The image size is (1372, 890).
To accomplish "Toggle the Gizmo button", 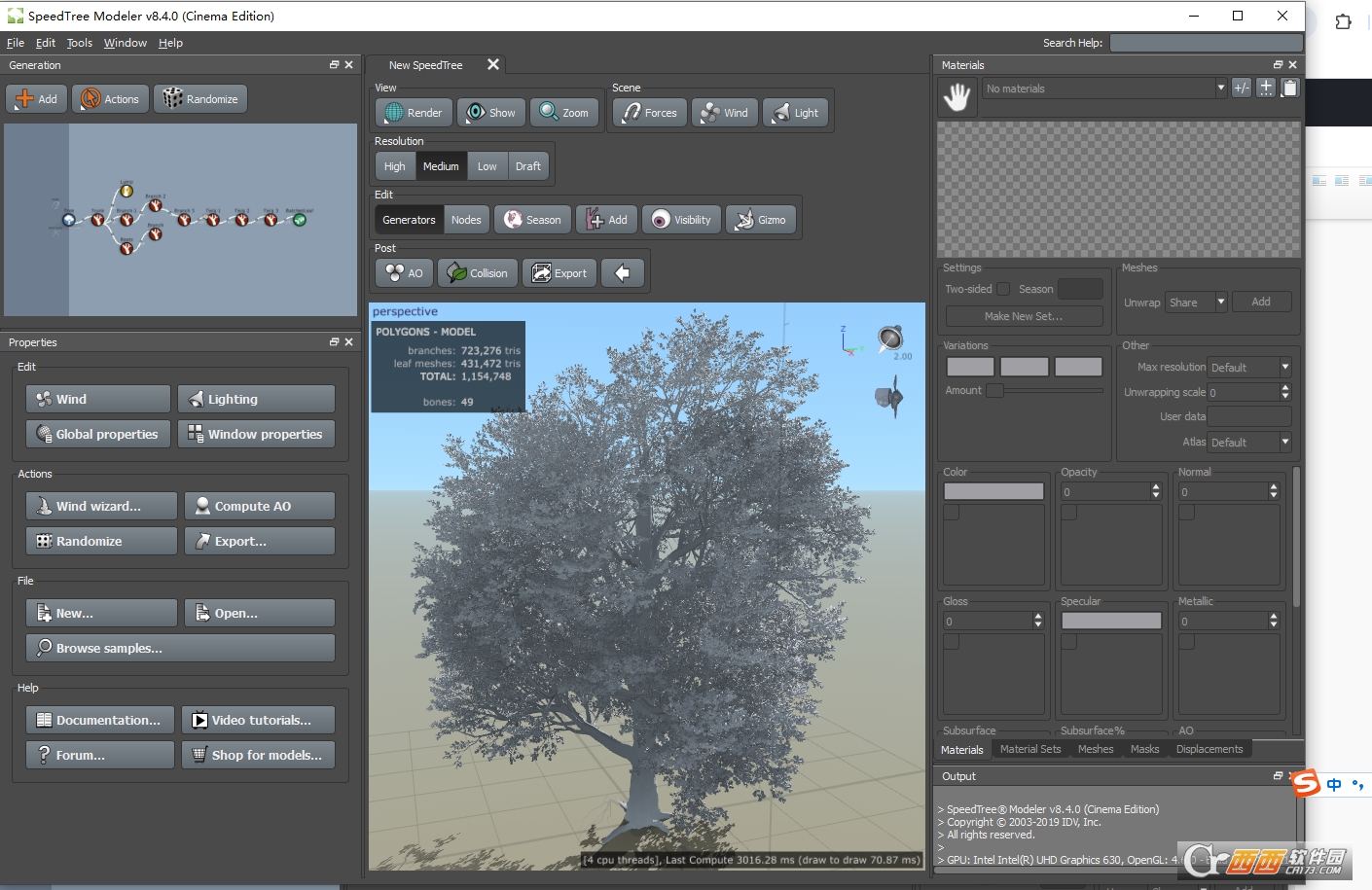I will (761, 220).
